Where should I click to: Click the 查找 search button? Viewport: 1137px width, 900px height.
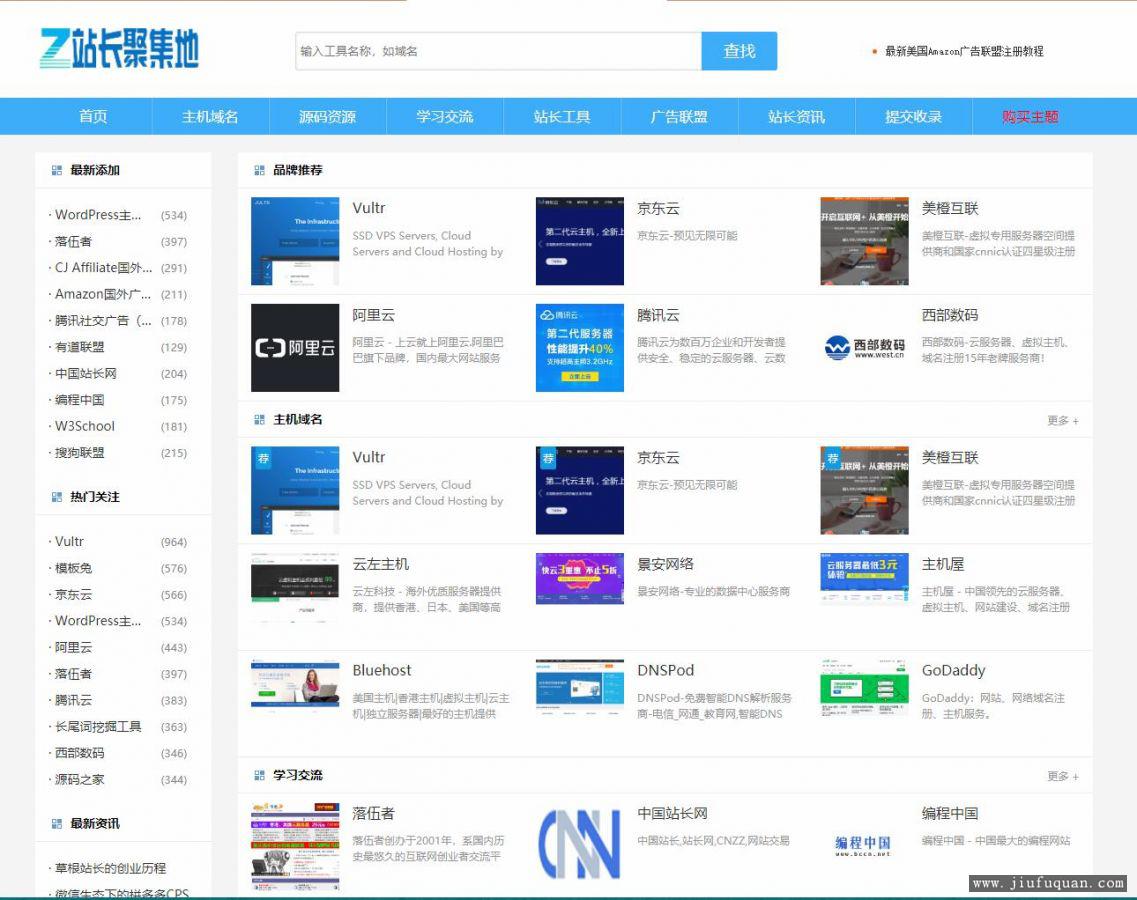739,51
